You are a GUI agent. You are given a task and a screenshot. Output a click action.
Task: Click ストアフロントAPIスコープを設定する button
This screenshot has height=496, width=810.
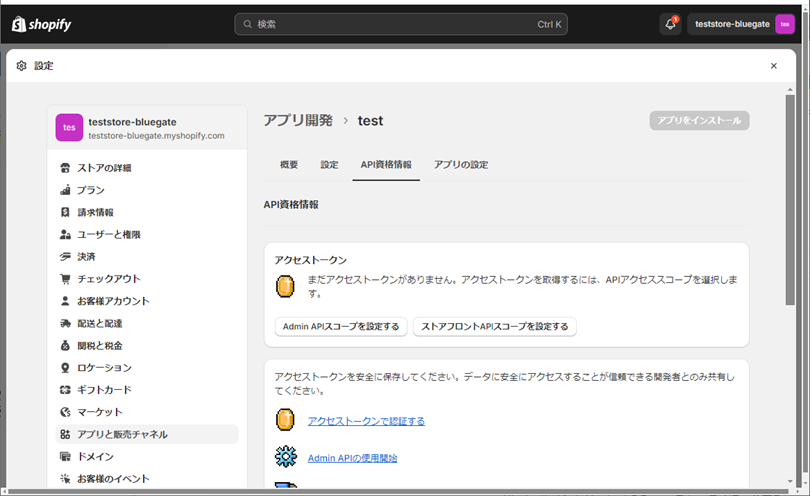point(494,326)
